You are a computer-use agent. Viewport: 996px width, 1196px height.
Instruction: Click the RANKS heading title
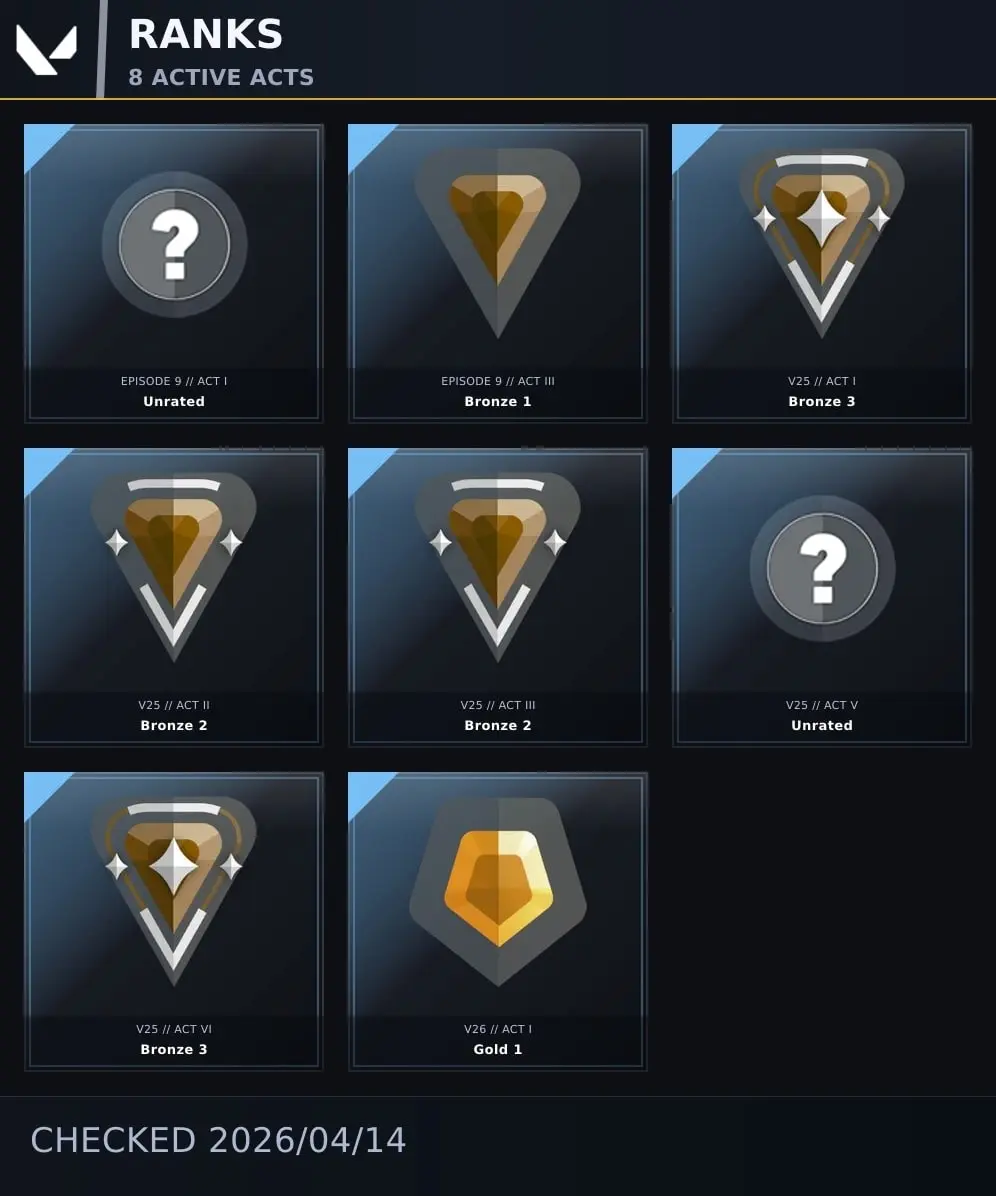coord(206,34)
